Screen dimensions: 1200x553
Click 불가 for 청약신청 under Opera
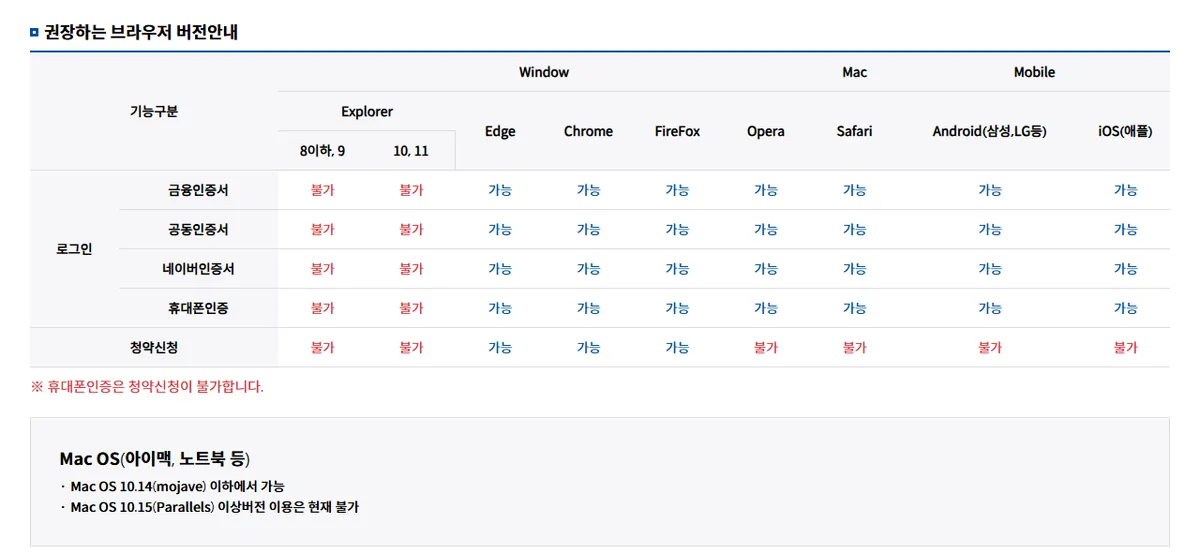point(766,347)
